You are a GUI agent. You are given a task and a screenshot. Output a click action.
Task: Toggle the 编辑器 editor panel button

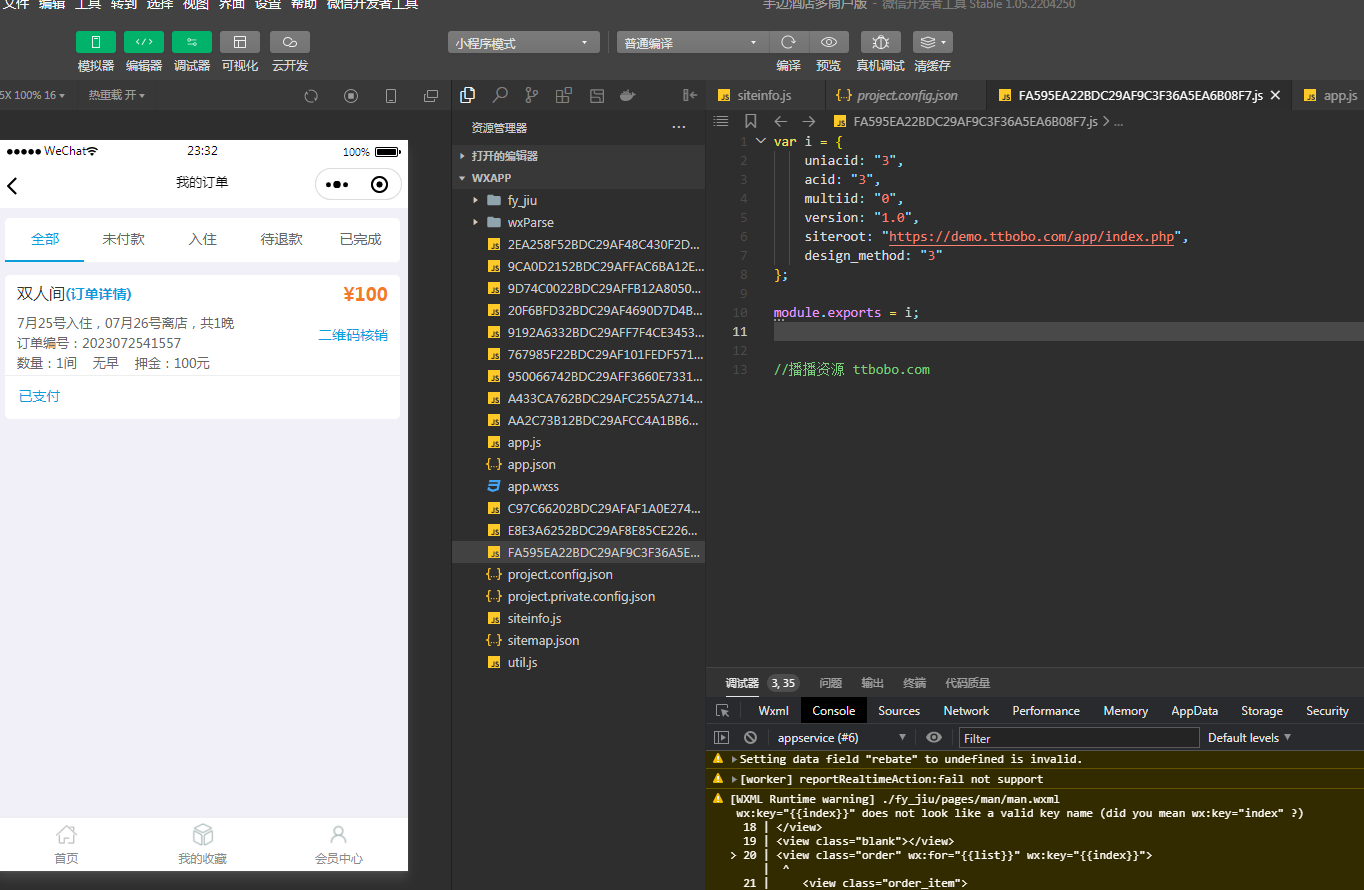[x=144, y=42]
